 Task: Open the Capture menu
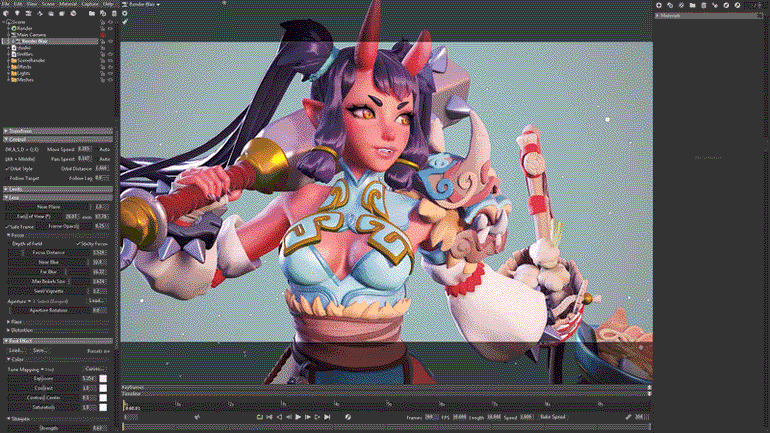(91, 4)
